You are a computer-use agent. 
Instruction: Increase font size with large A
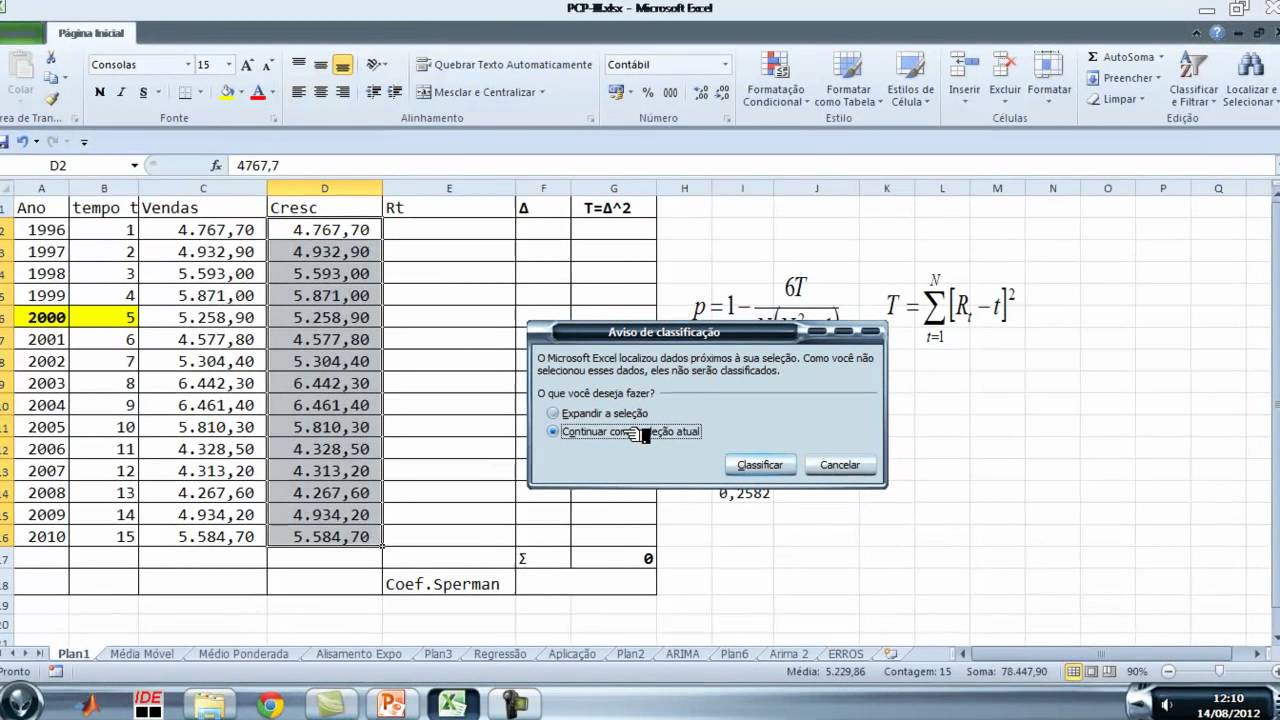point(248,65)
